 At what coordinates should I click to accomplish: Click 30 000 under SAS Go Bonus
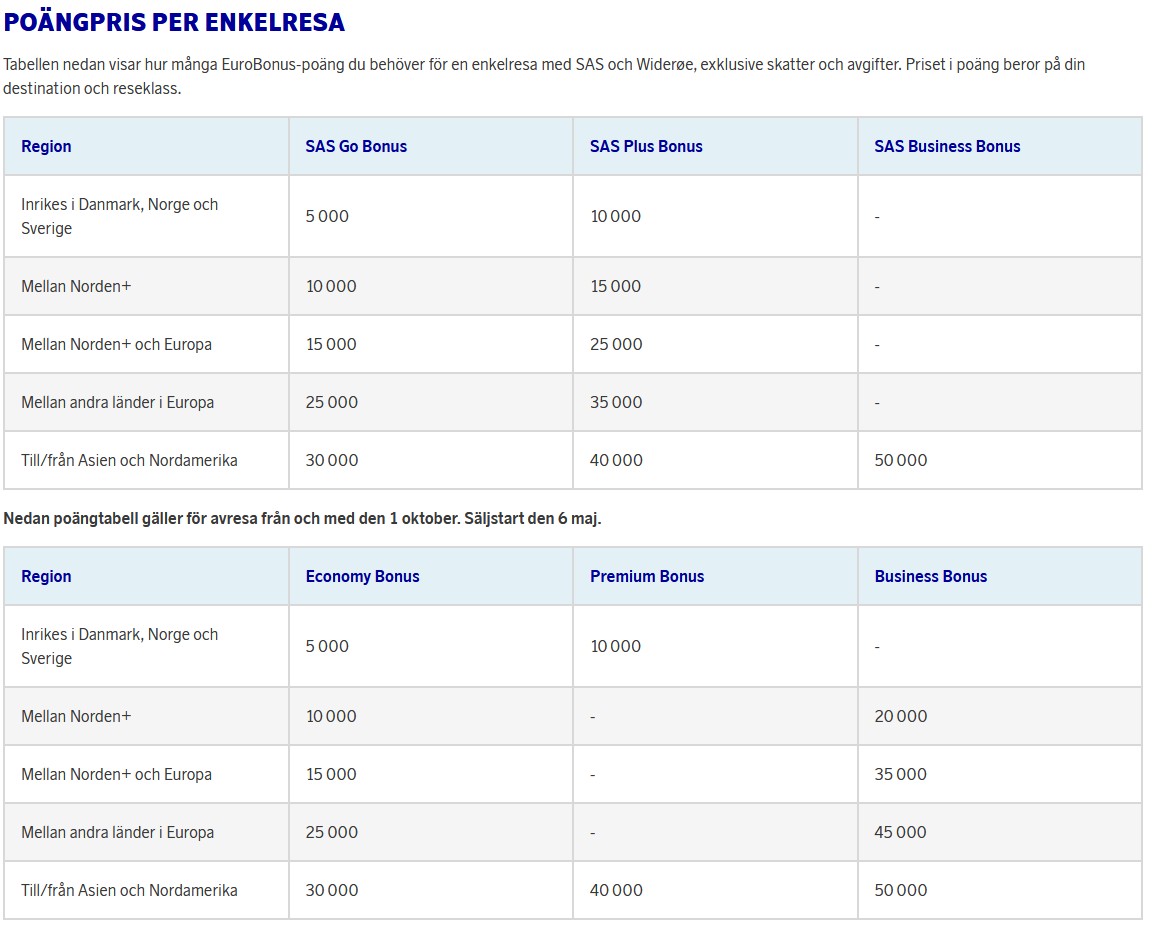332,460
